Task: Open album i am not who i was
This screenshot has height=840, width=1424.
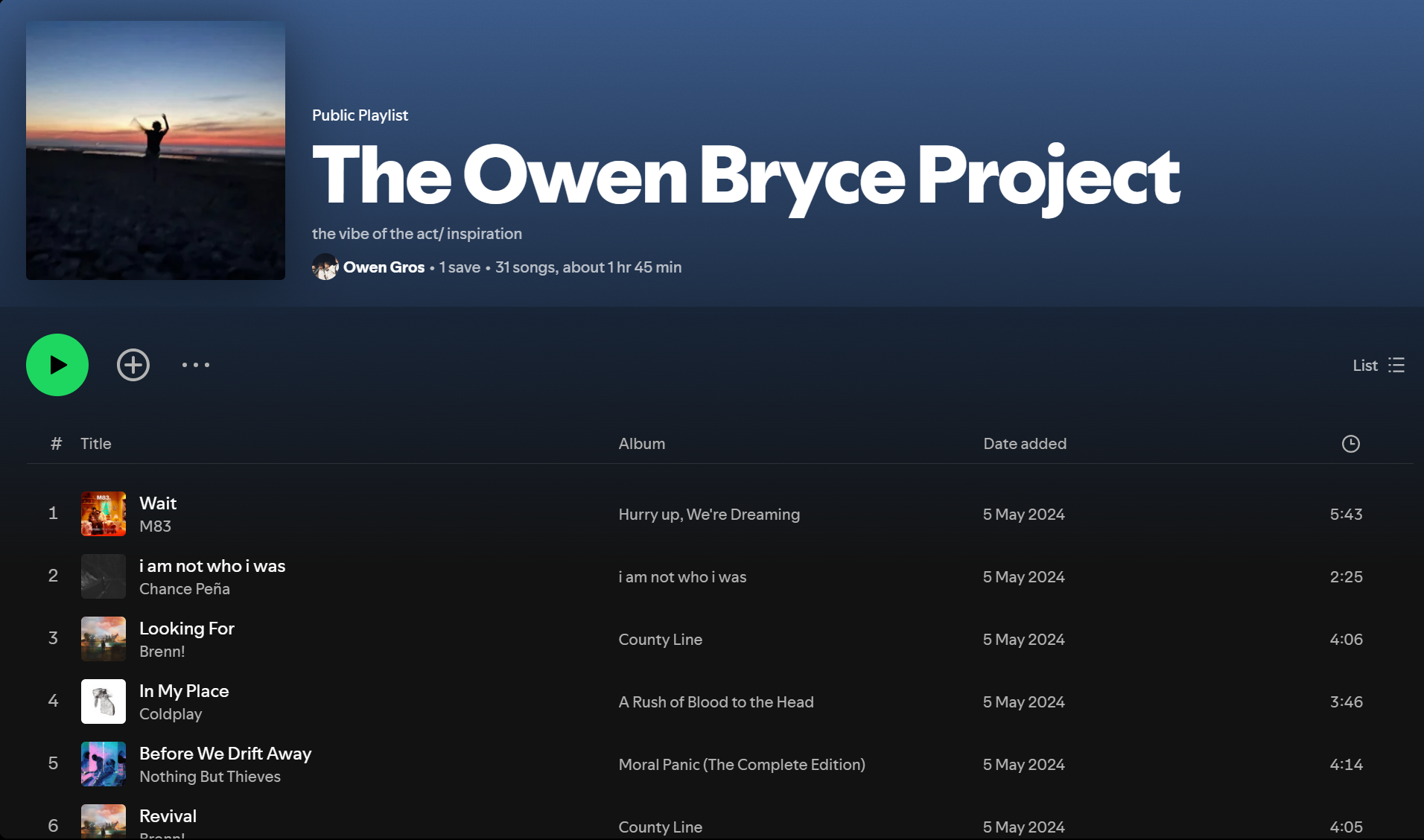Action: pyautogui.click(x=682, y=577)
